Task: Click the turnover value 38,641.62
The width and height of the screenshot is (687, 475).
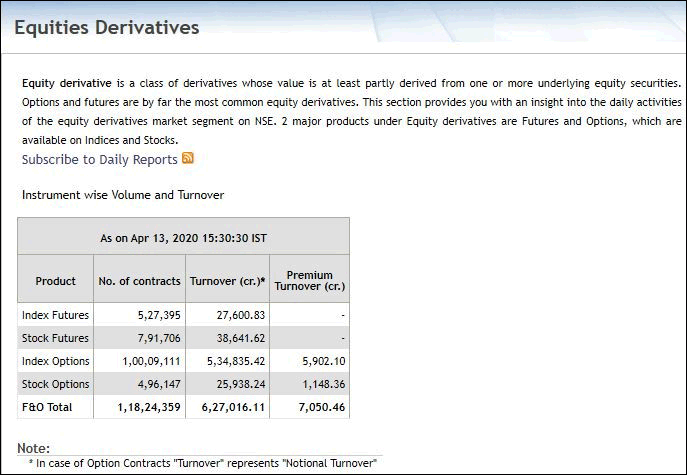Action: [x=241, y=338]
